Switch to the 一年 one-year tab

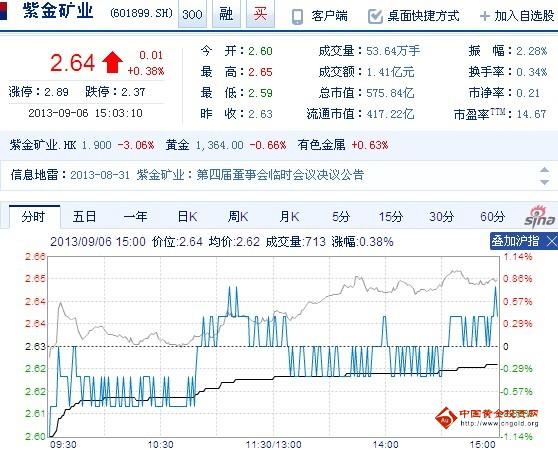click(135, 216)
